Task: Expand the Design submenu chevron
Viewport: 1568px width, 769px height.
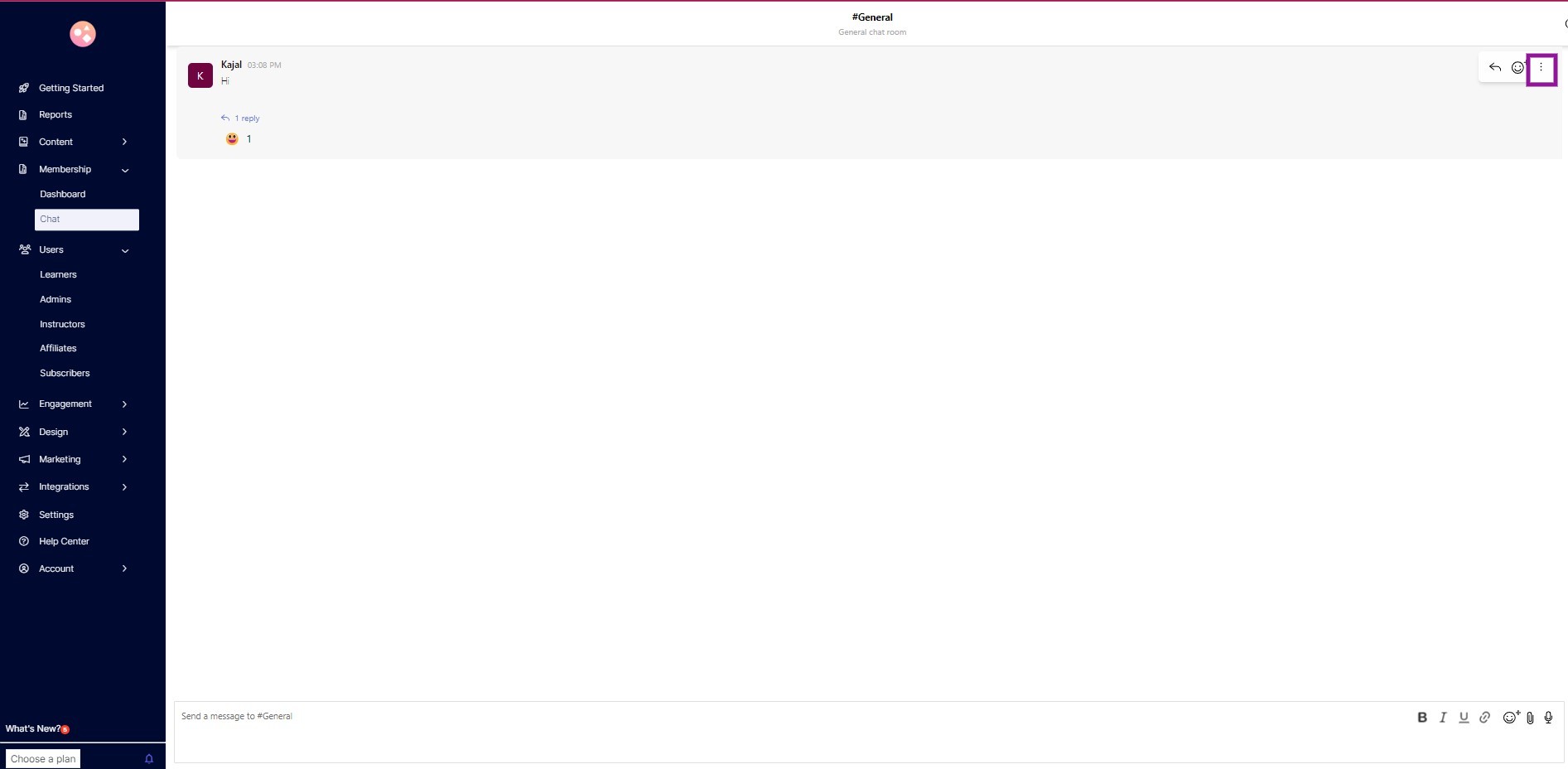Action: (x=125, y=432)
